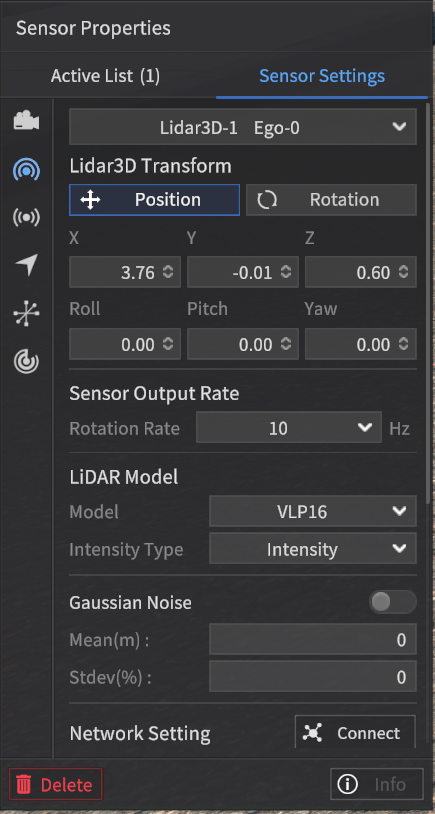Click the Stdev(%) input field
This screenshot has height=814, width=435.
pos(312,676)
